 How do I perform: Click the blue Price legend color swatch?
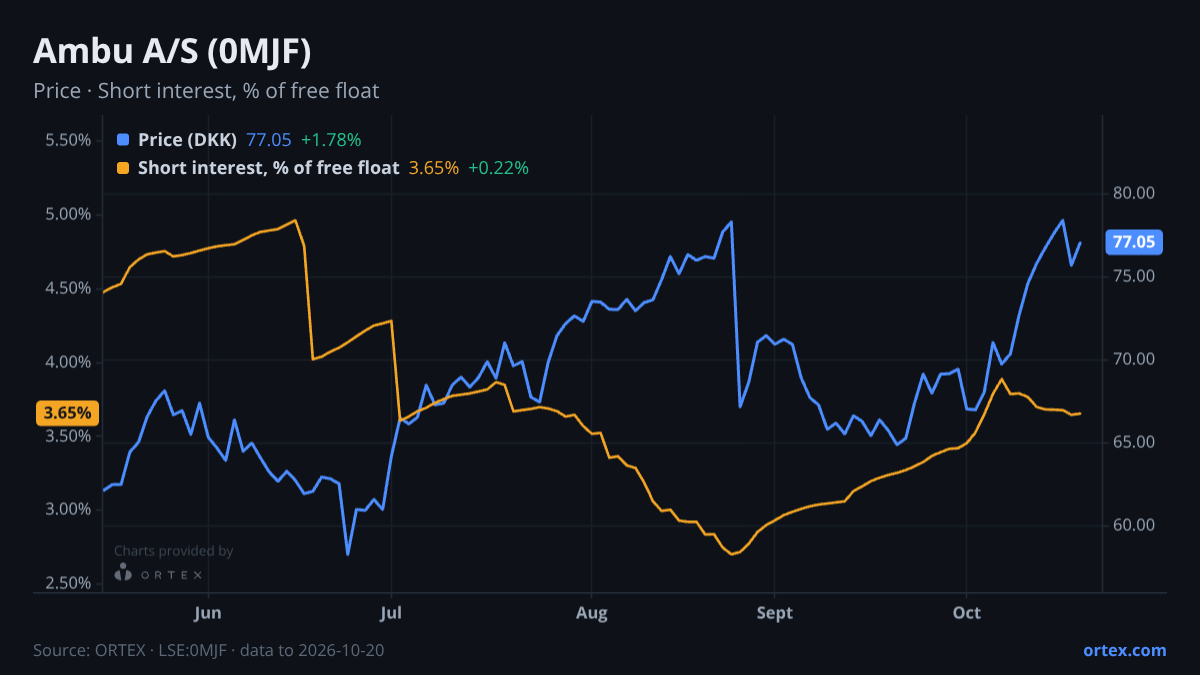pyautogui.click(x=123, y=140)
